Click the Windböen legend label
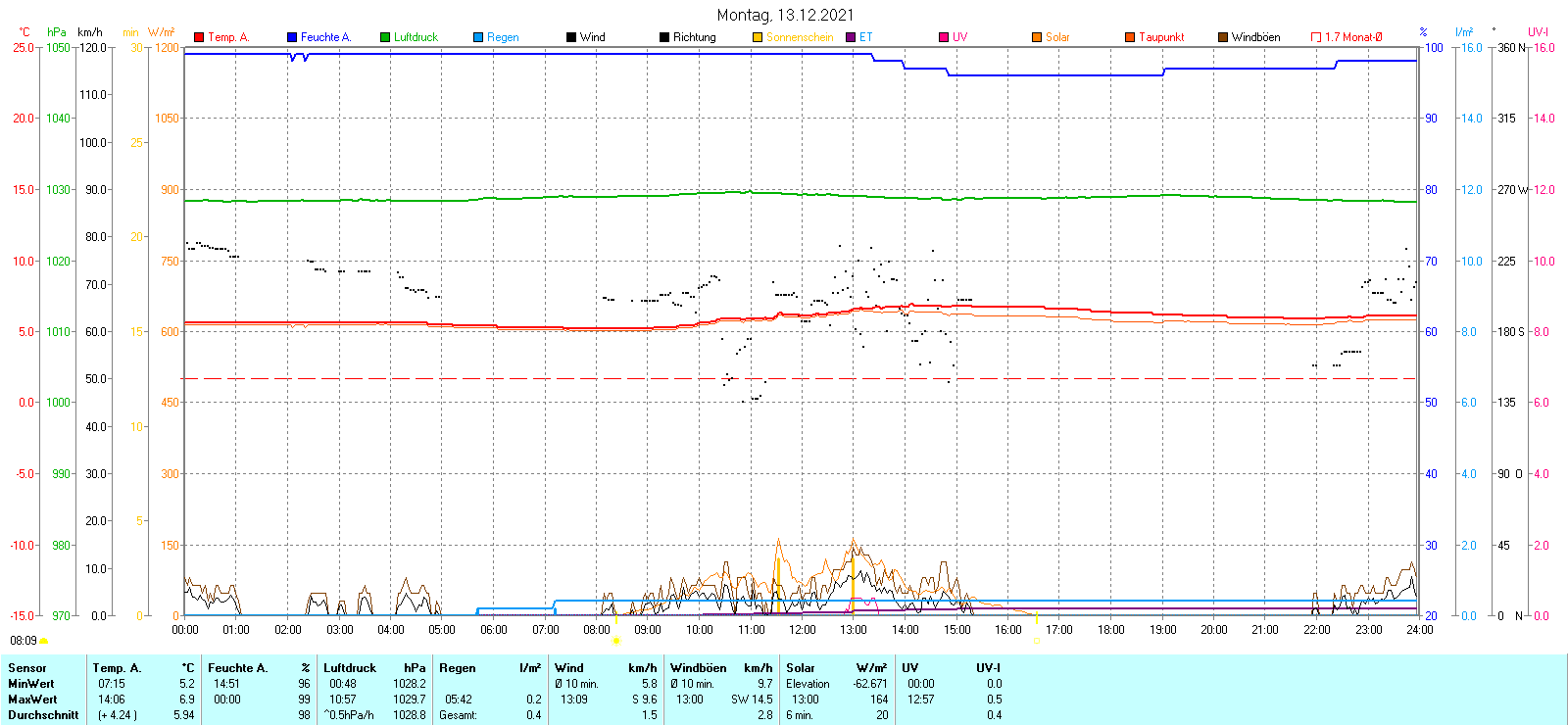Screen dimensions: 1568x725 [x=1255, y=37]
